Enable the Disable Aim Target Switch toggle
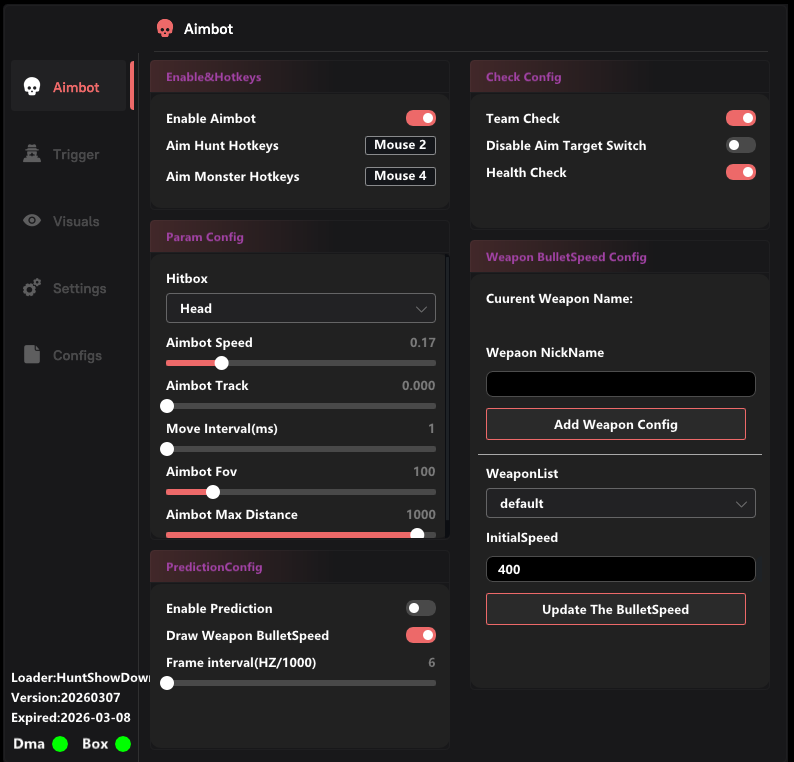This screenshot has width=794, height=762. click(x=740, y=145)
